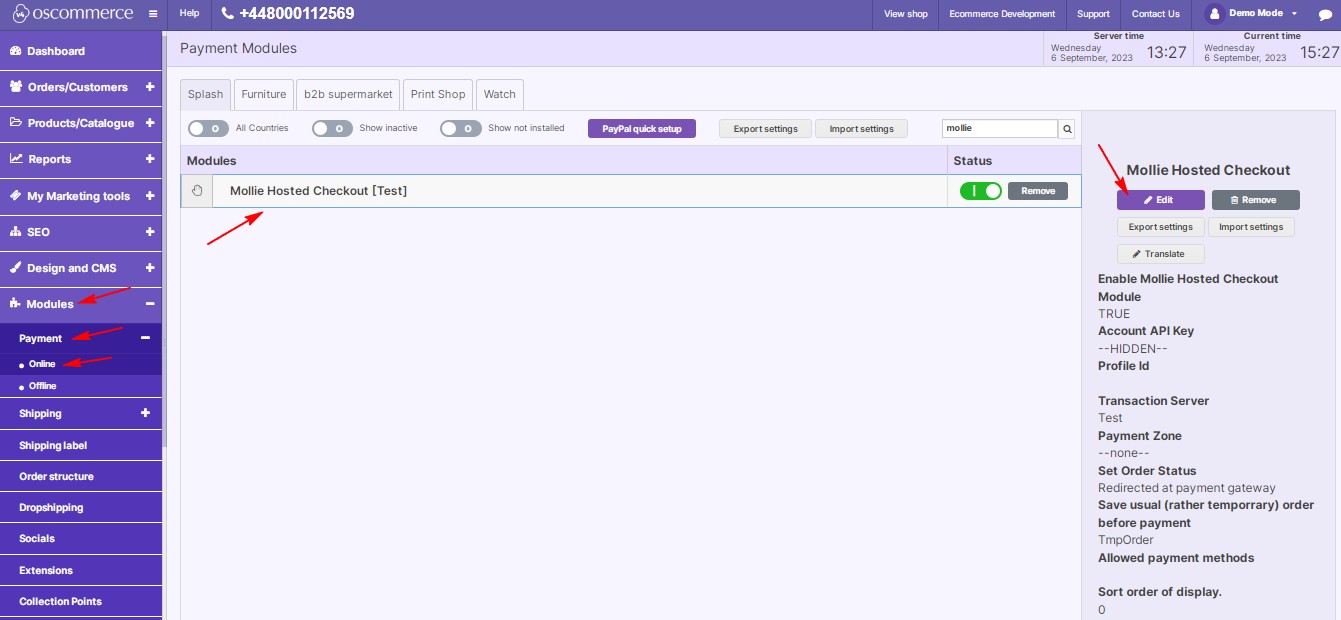Click the Modules puzzle icon
Screen dimensions: 1341x620
(16, 304)
